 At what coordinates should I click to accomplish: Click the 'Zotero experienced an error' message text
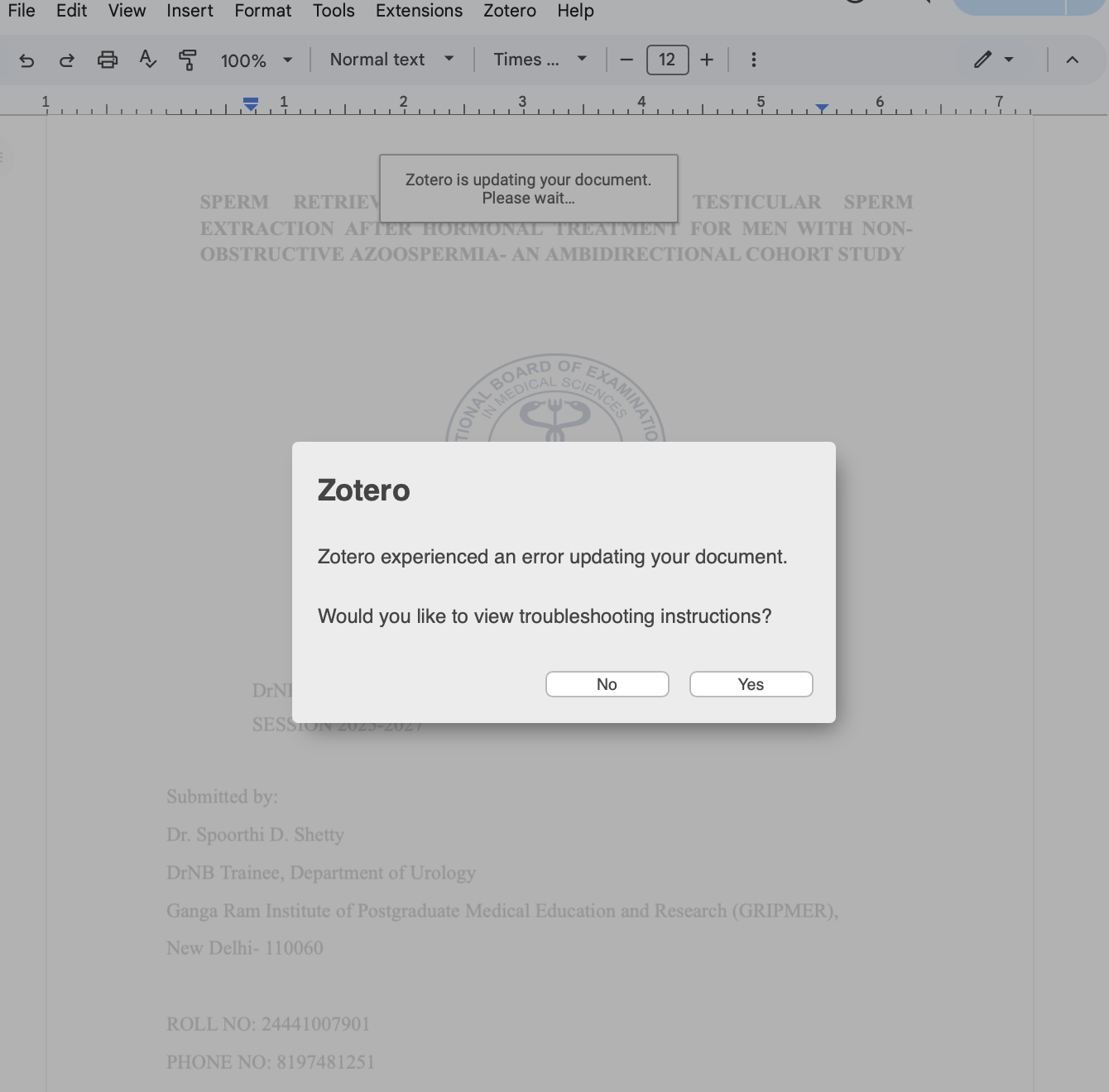(553, 557)
